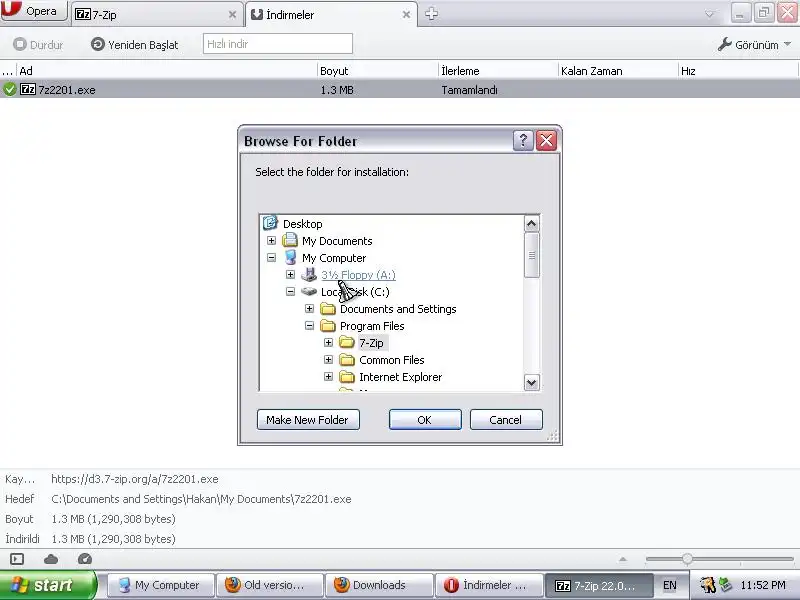
Task: Expand the 7-Zip folder node
Action: (x=328, y=342)
